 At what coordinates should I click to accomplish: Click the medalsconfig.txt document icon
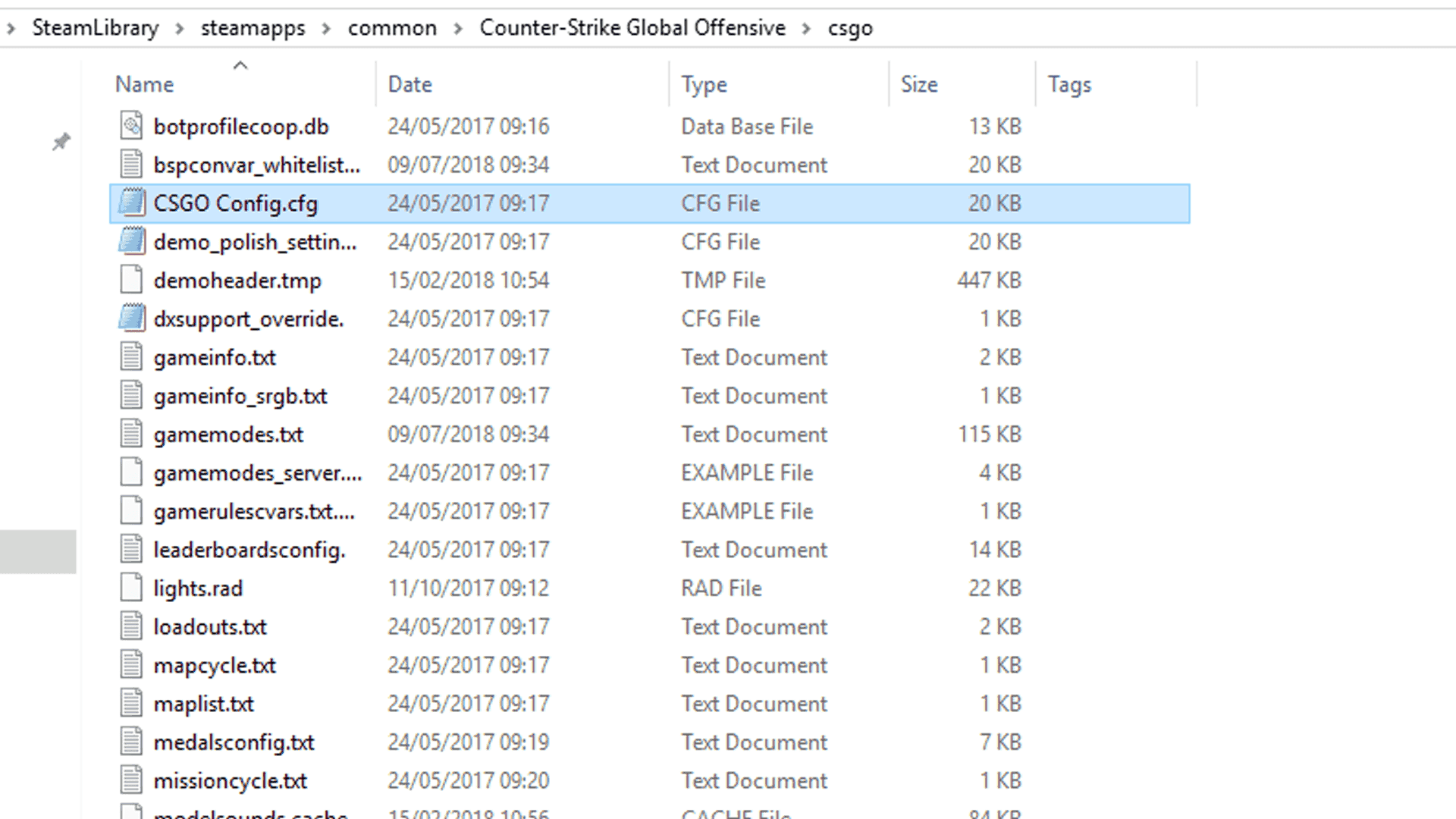131,742
